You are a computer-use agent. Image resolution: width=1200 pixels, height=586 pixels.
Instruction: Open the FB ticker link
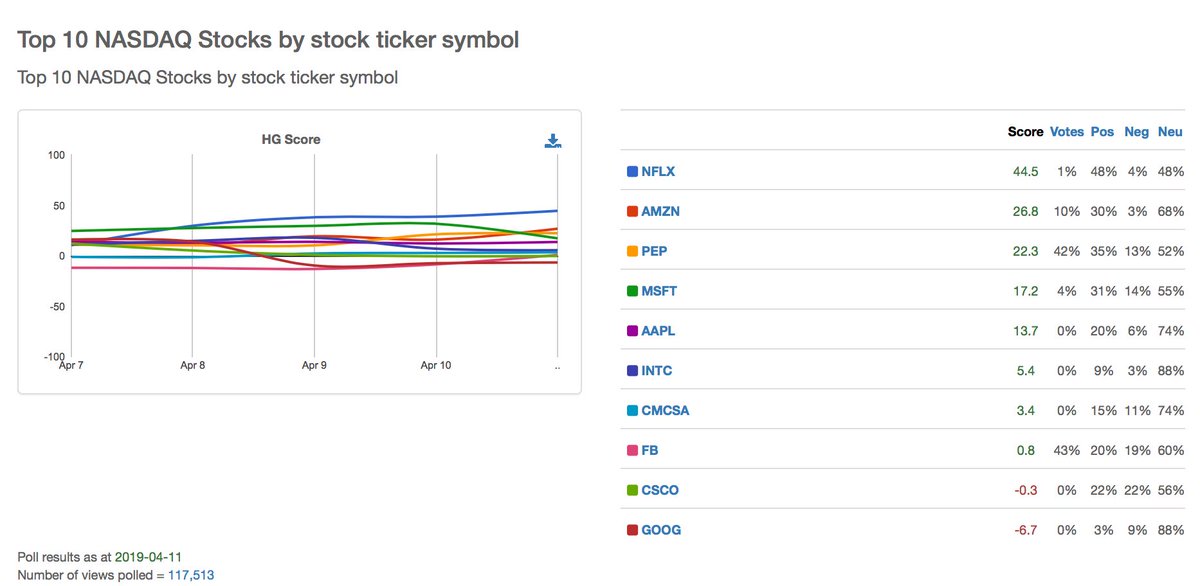coord(651,450)
